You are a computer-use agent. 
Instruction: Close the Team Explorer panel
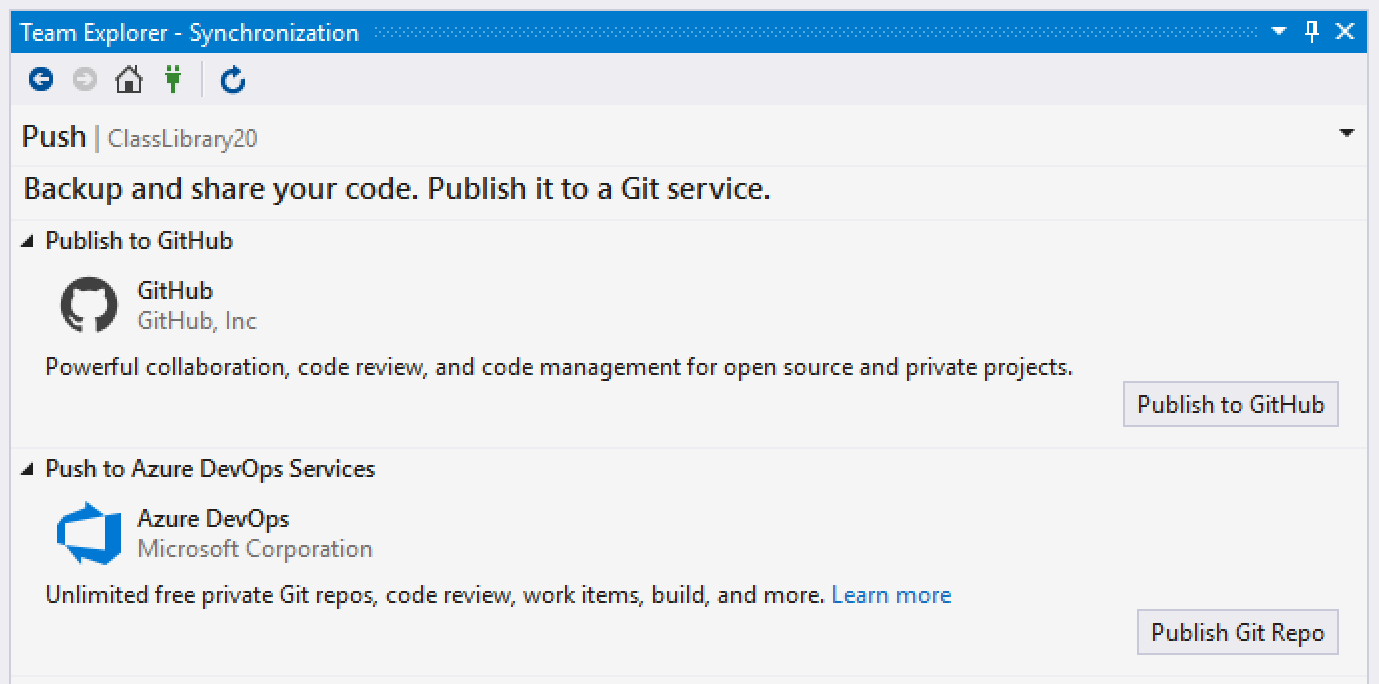tap(1346, 32)
